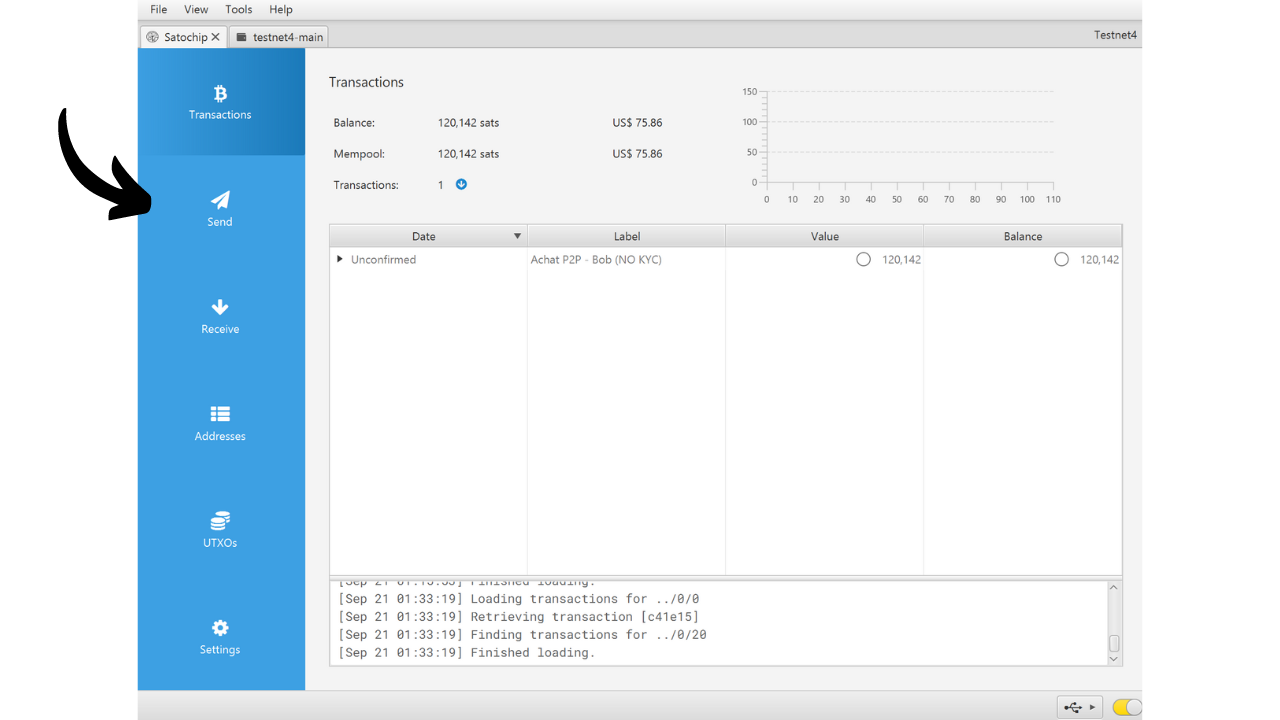Image resolution: width=1280 pixels, height=720 pixels.
Task: Click the blue export icon beside Transactions count
Action: point(461,184)
